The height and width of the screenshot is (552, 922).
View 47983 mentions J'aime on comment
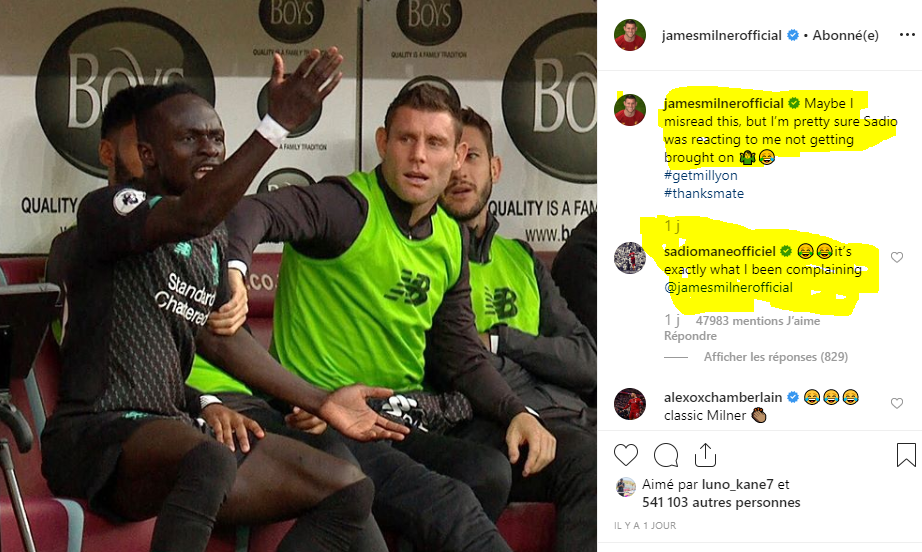tap(758, 321)
